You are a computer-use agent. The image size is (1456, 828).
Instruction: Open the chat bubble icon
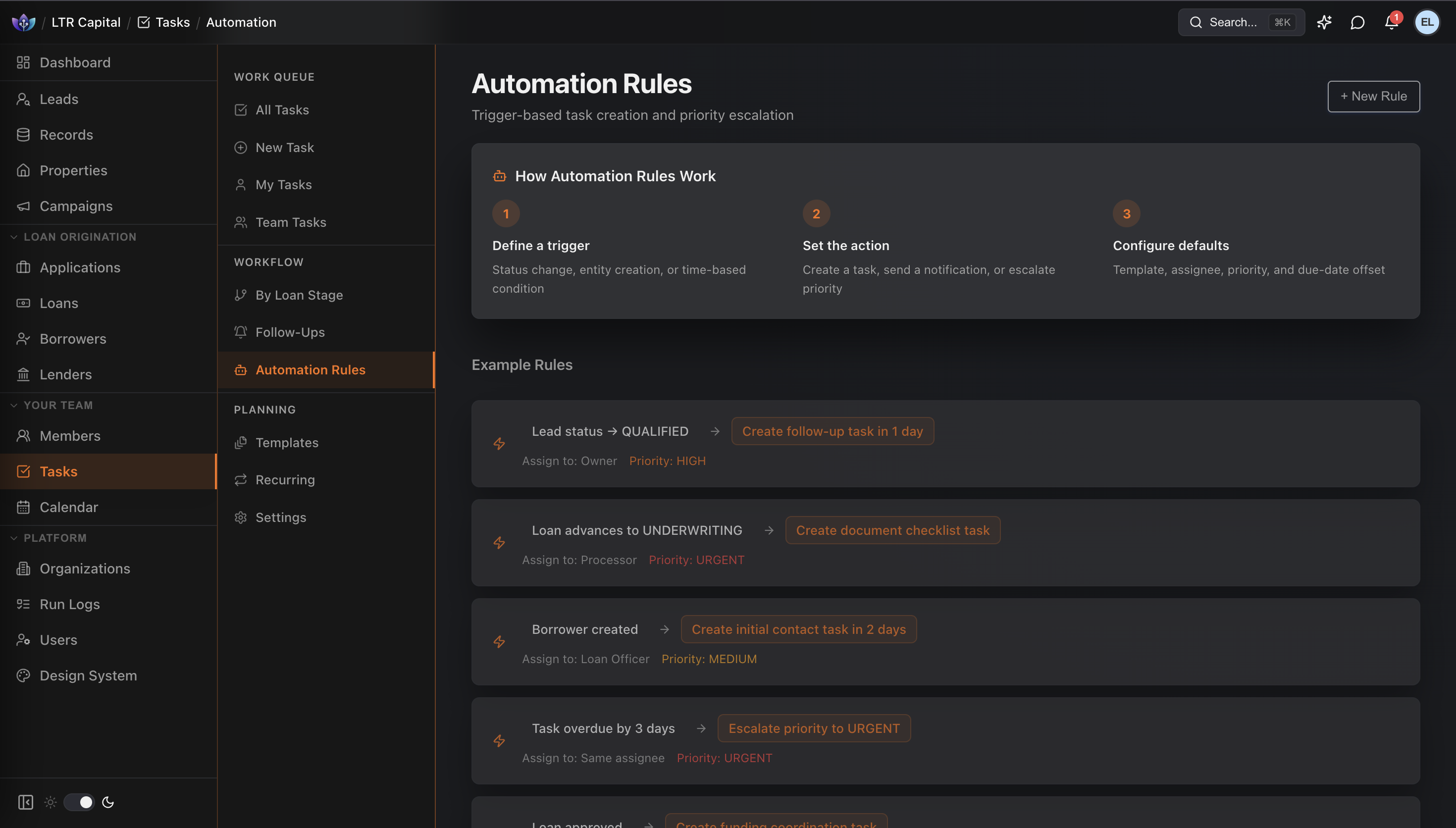click(1357, 22)
